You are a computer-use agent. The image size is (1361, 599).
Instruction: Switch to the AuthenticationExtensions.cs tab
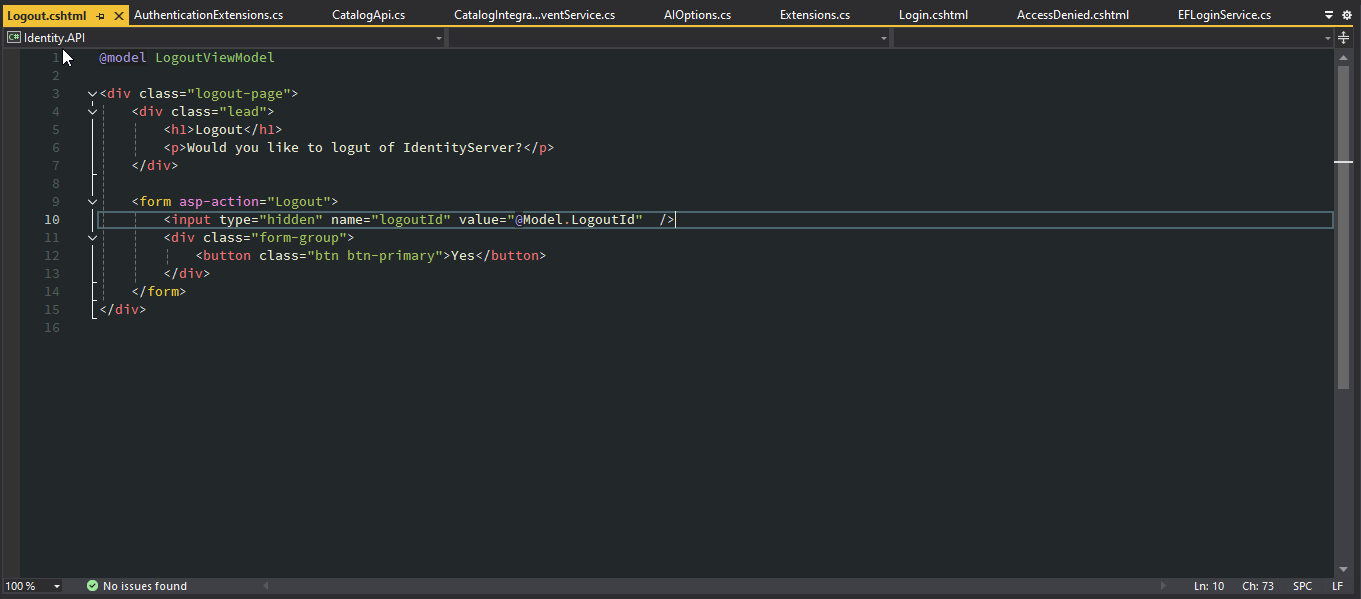208,16
